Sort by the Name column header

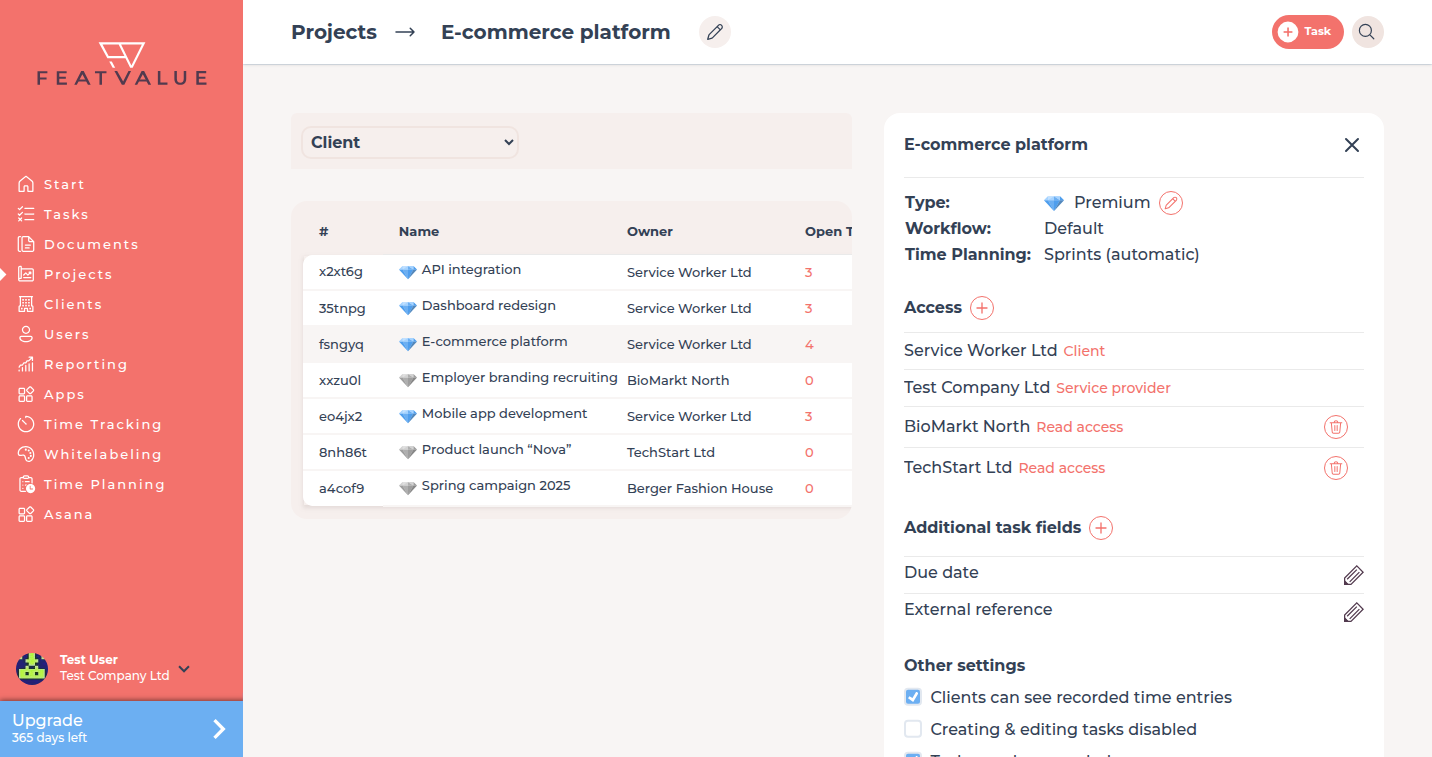coord(419,231)
